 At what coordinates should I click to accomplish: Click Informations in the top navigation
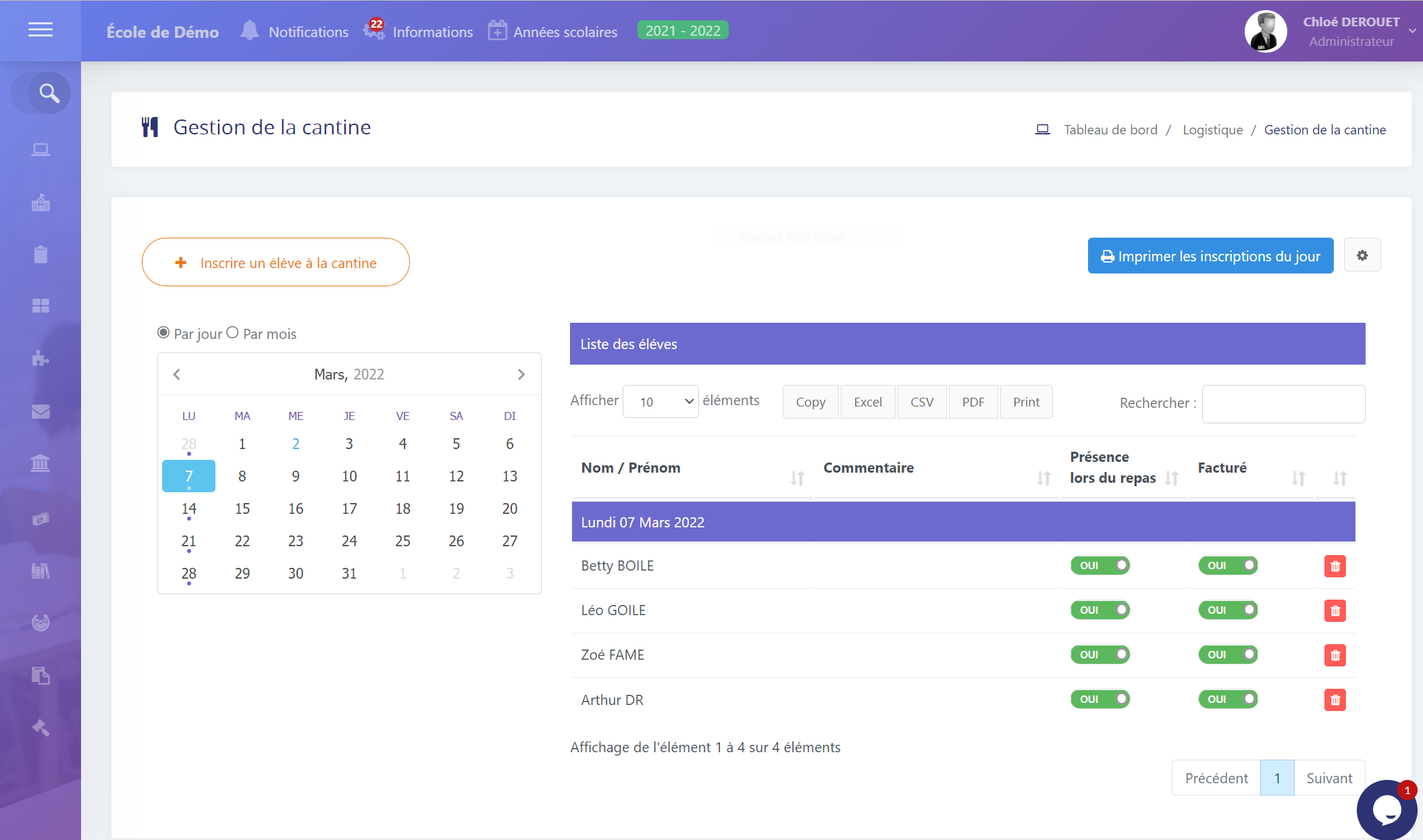[x=432, y=31]
